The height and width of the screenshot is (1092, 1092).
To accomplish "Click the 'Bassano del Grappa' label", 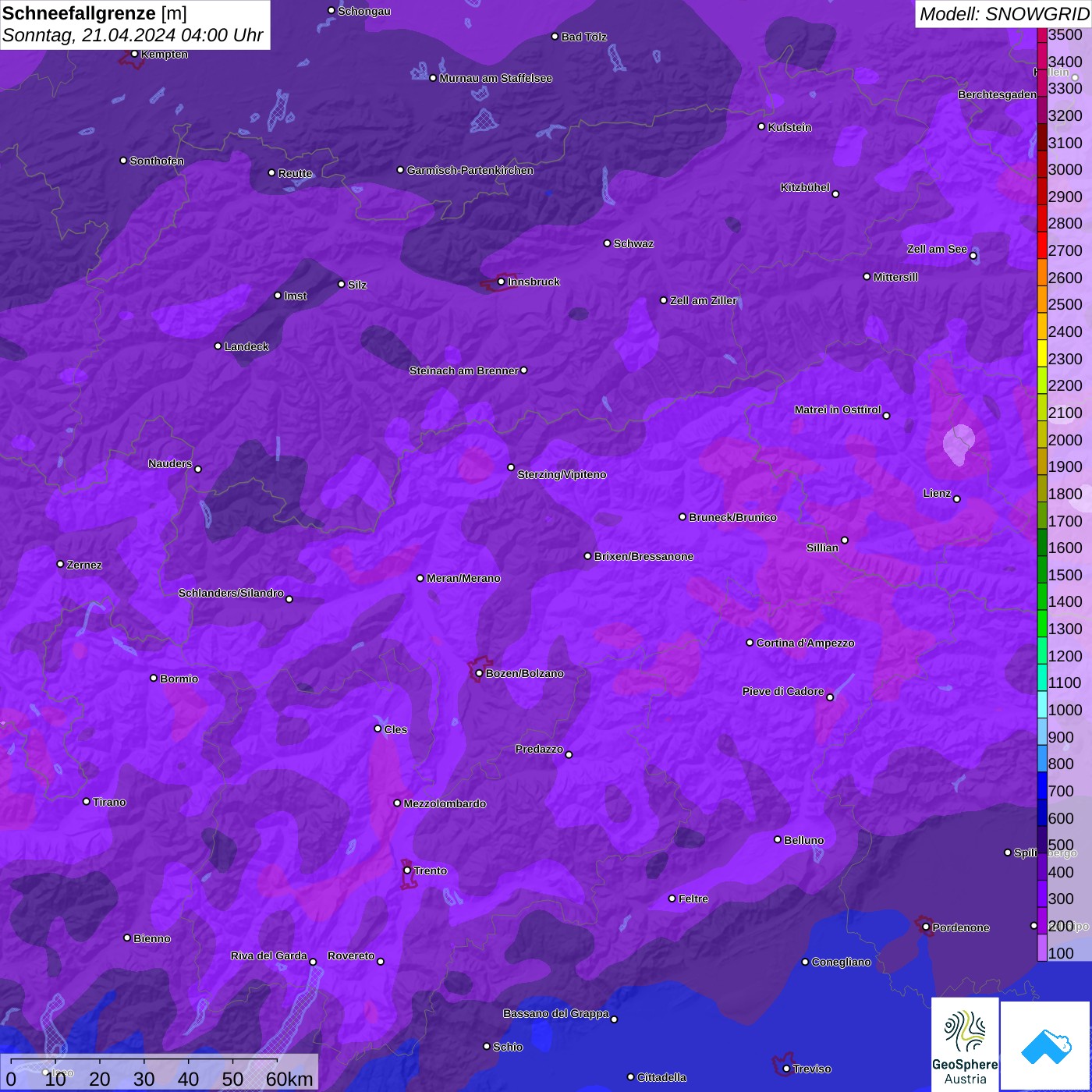I will pyautogui.click(x=555, y=1013).
